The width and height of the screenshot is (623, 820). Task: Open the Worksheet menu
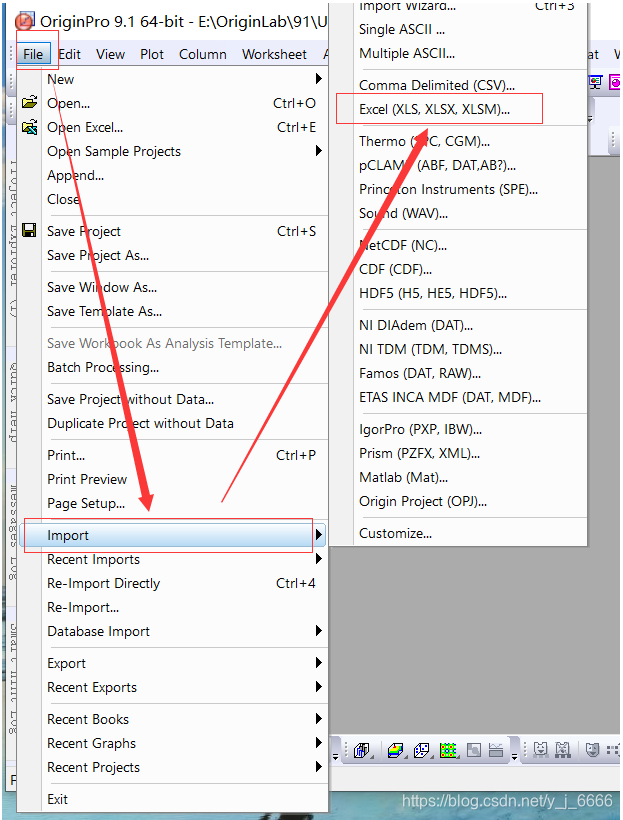click(274, 54)
